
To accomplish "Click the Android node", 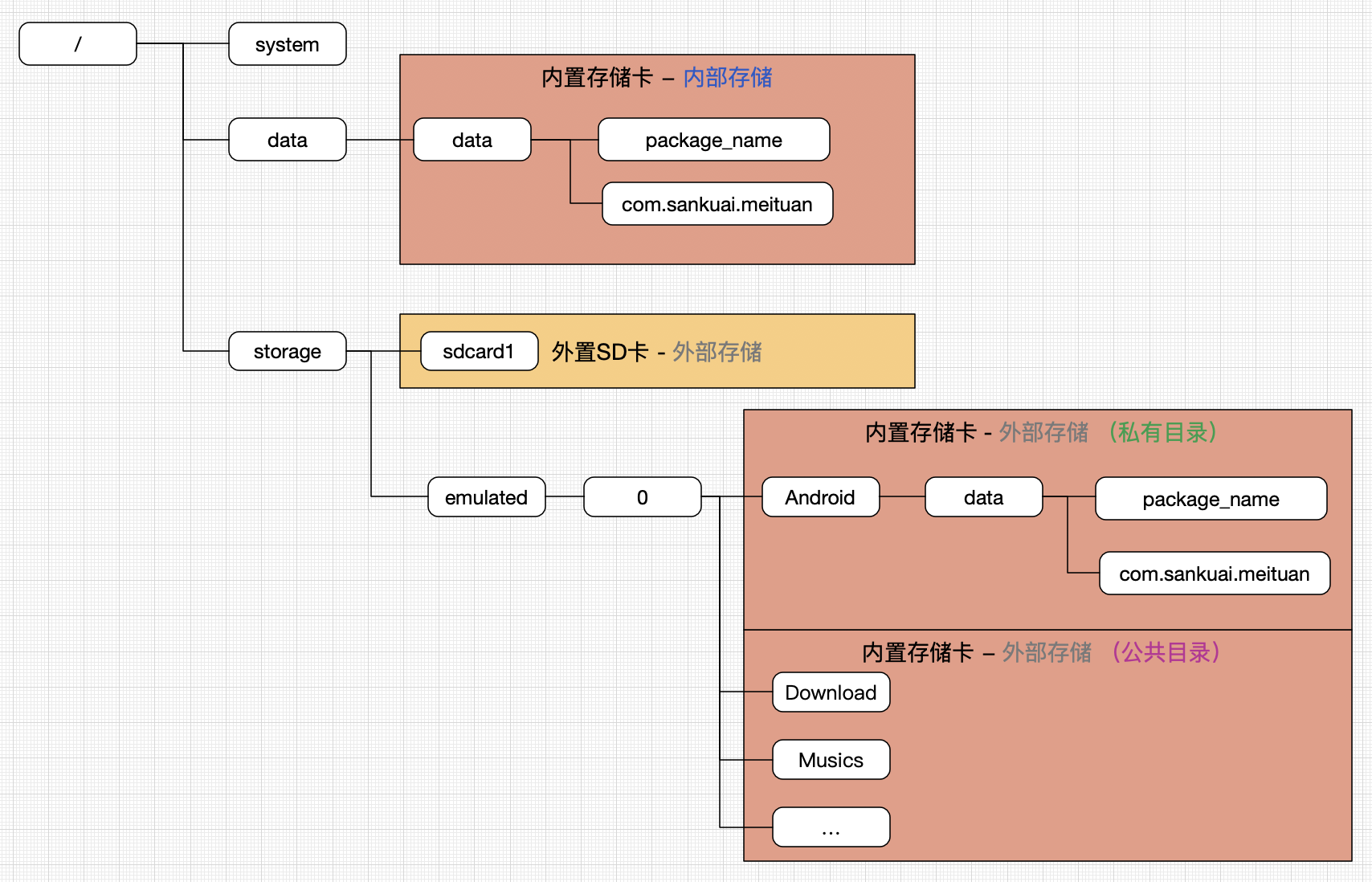I will click(x=821, y=497).
